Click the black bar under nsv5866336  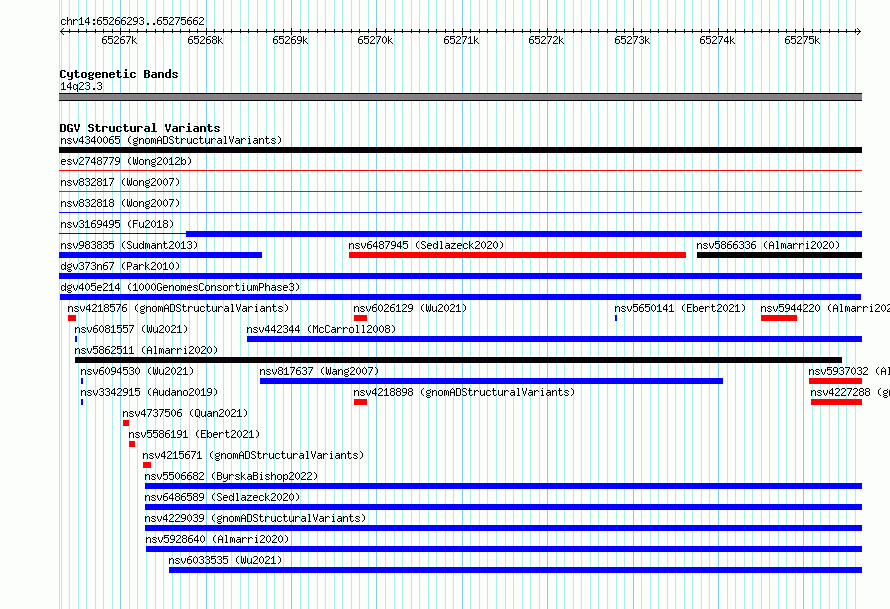point(779,255)
